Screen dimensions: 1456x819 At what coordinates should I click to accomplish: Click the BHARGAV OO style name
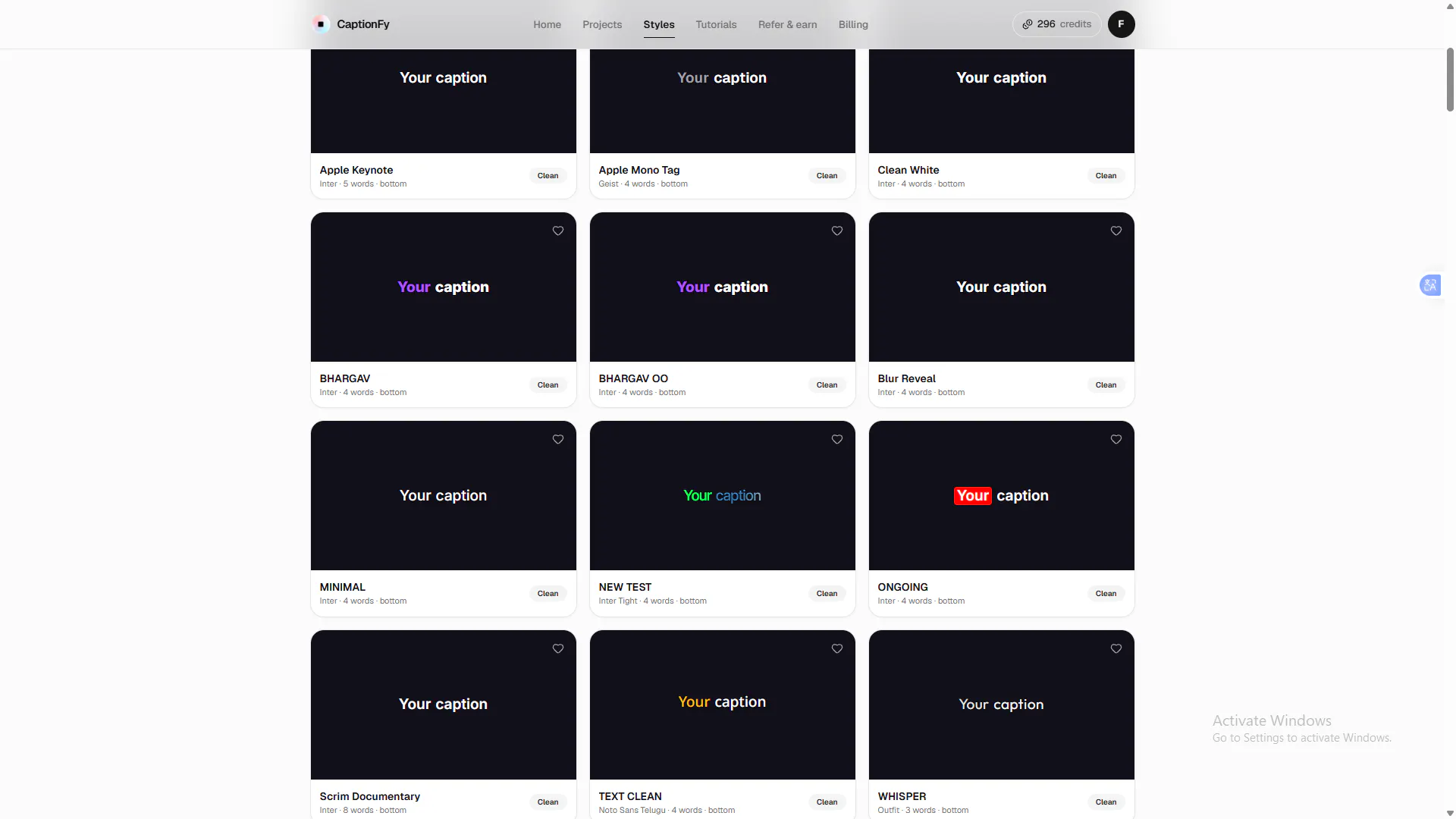pyautogui.click(x=633, y=378)
